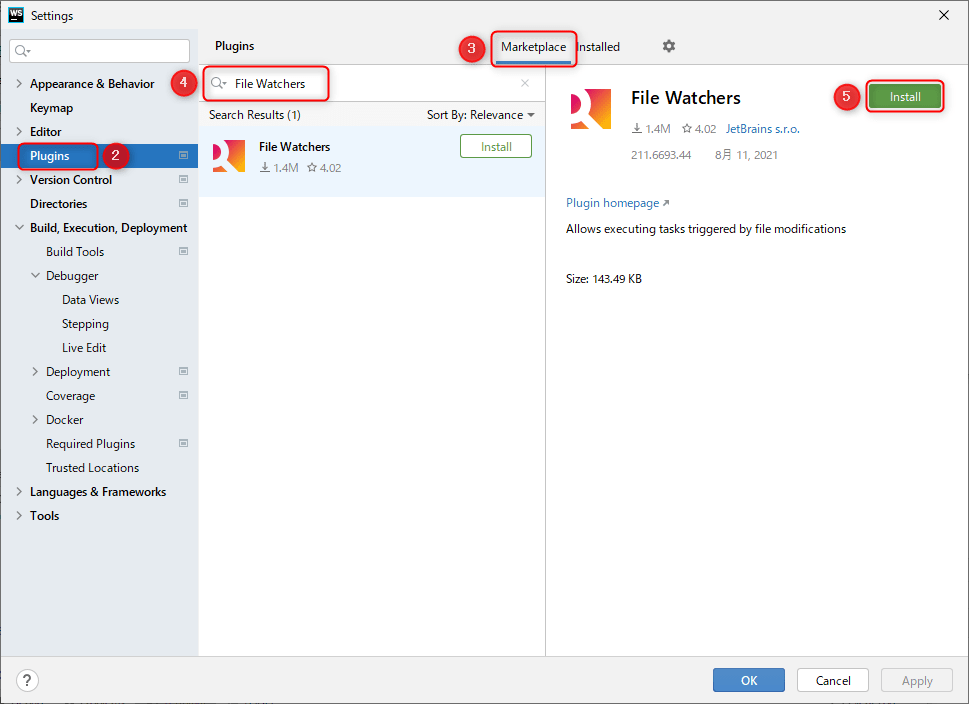The height and width of the screenshot is (704, 969).
Task: Click the plugins gear settings icon
Action: [669, 46]
